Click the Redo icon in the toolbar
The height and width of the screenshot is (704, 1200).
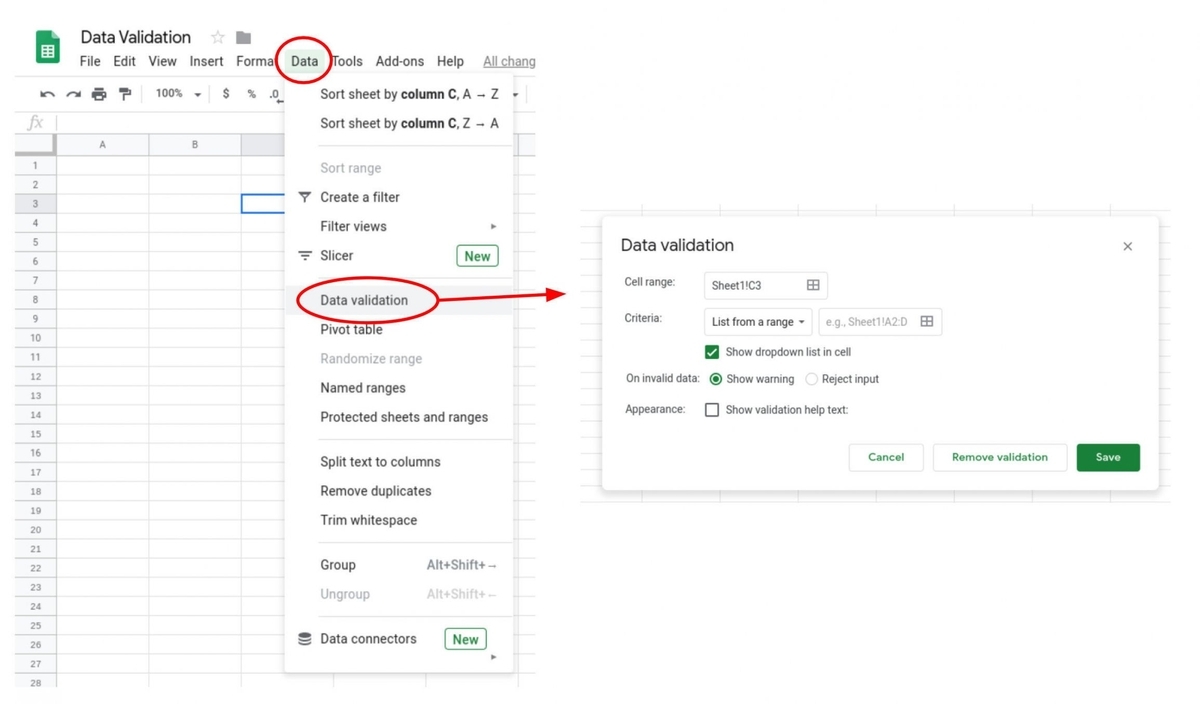click(72, 93)
